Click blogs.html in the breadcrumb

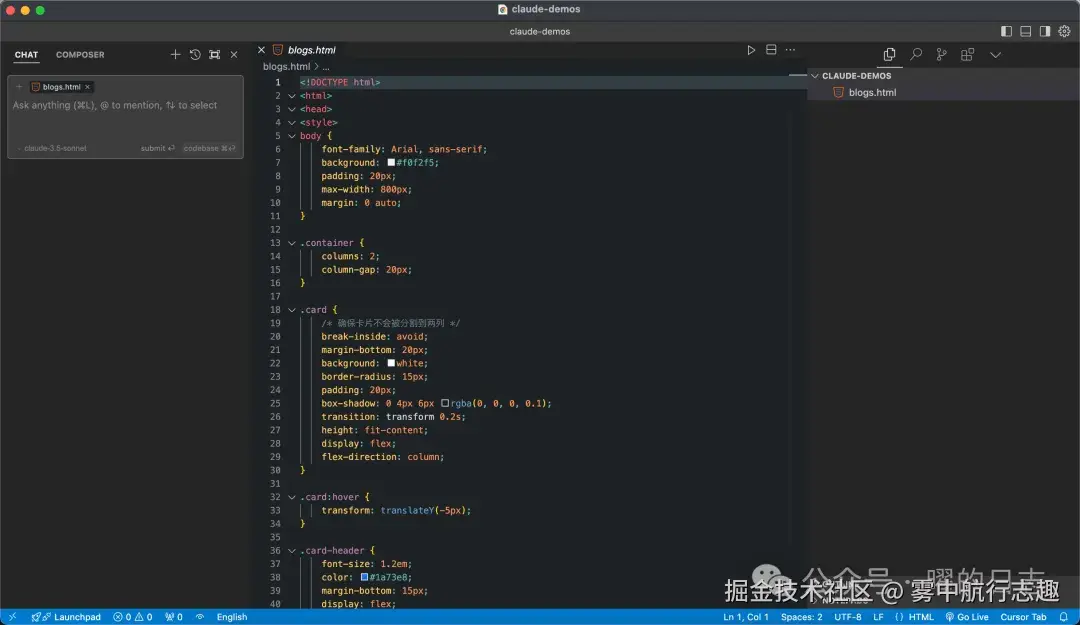(x=287, y=67)
